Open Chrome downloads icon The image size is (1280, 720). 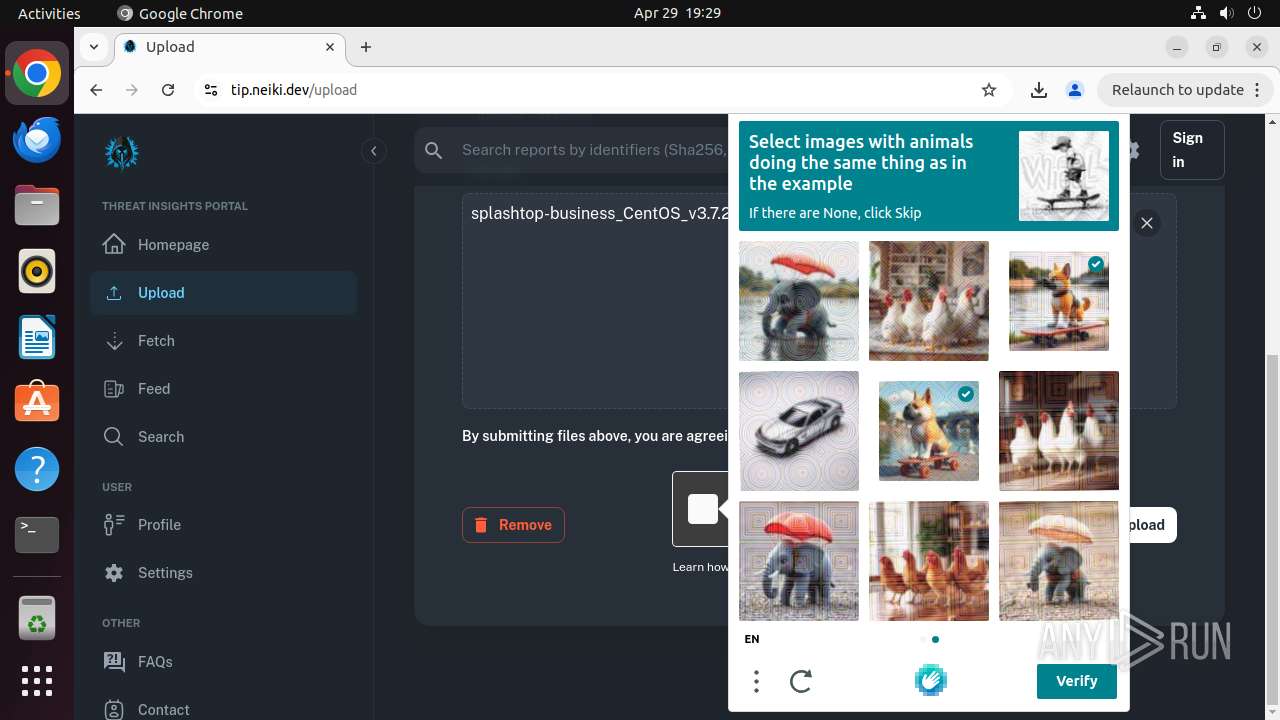point(1039,90)
